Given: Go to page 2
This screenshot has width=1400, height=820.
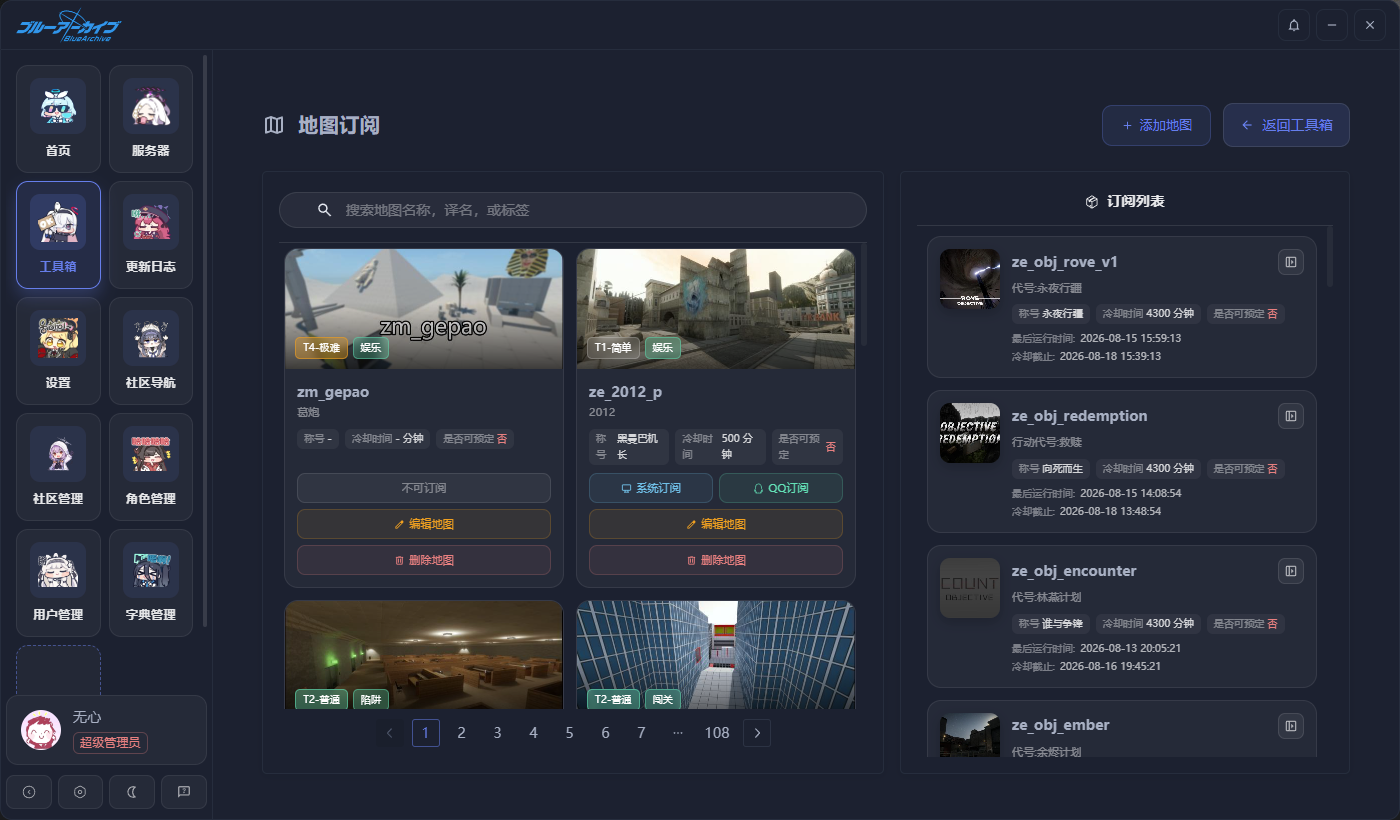Looking at the screenshot, I should 462,733.
